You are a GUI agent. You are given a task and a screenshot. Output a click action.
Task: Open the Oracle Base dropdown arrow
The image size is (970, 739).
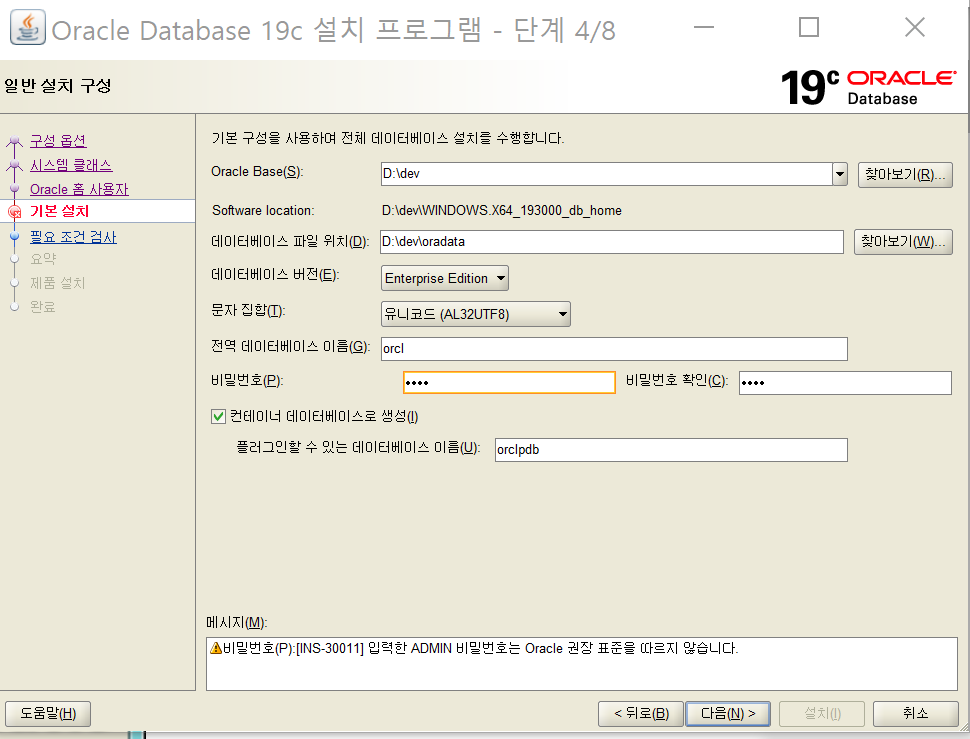tap(839, 174)
